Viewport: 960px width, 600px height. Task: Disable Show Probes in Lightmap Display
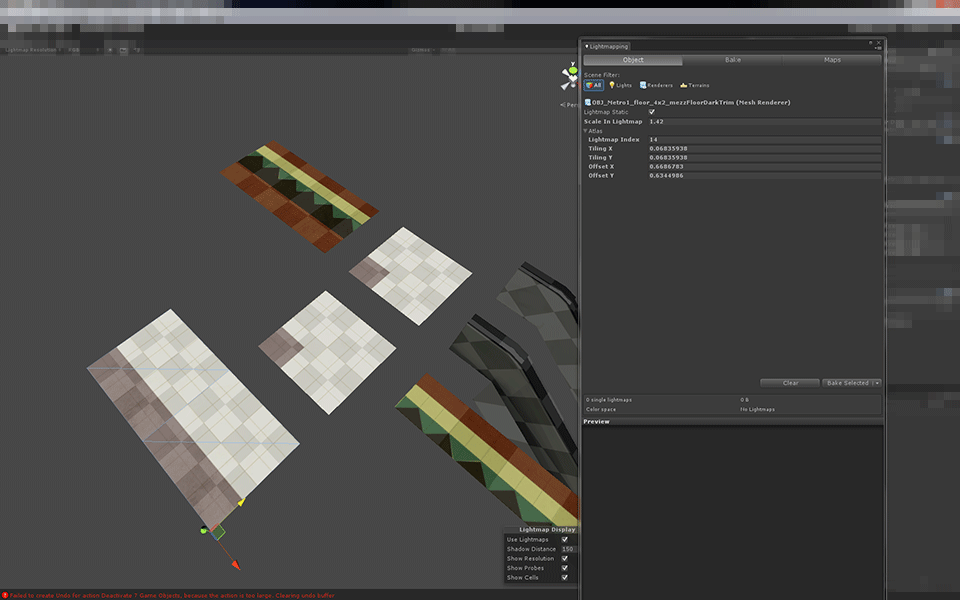pyautogui.click(x=565, y=567)
